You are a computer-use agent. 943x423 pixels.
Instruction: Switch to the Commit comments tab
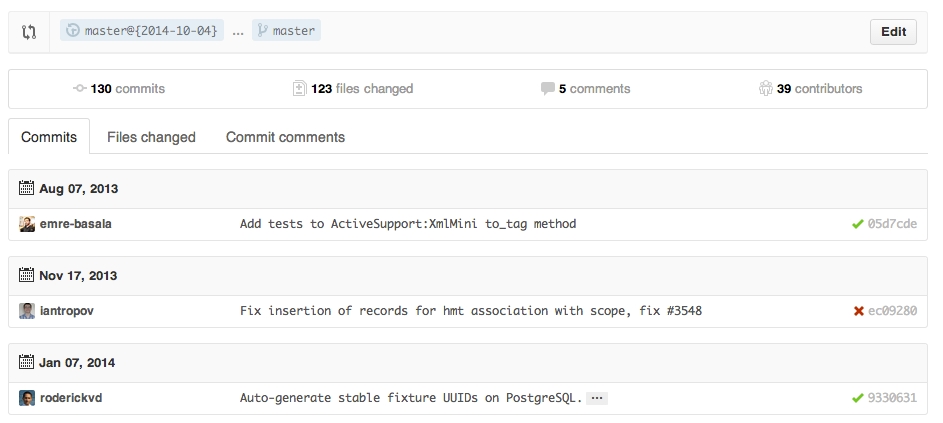(285, 137)
